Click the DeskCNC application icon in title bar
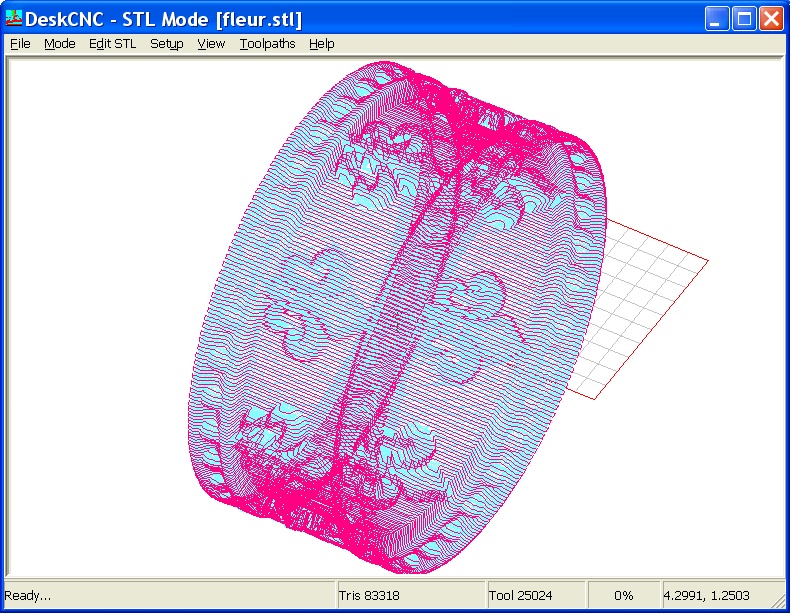This screenshot has height=614, width=791. click(14, 19)
